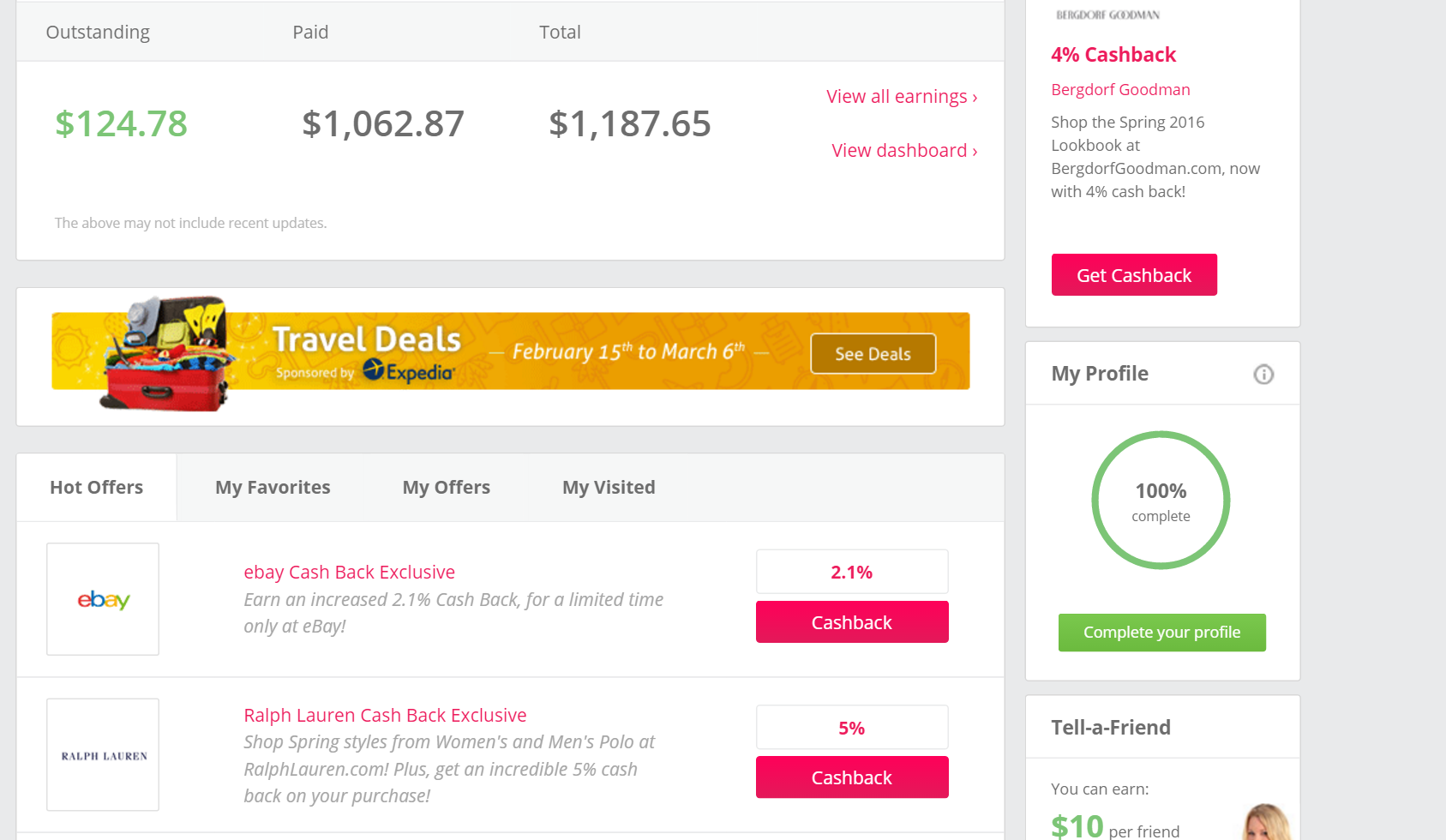The height and width of the screenshot is (840, 1446).
Task: Open the My Visited tab
Action: click(x=609, y=488)
